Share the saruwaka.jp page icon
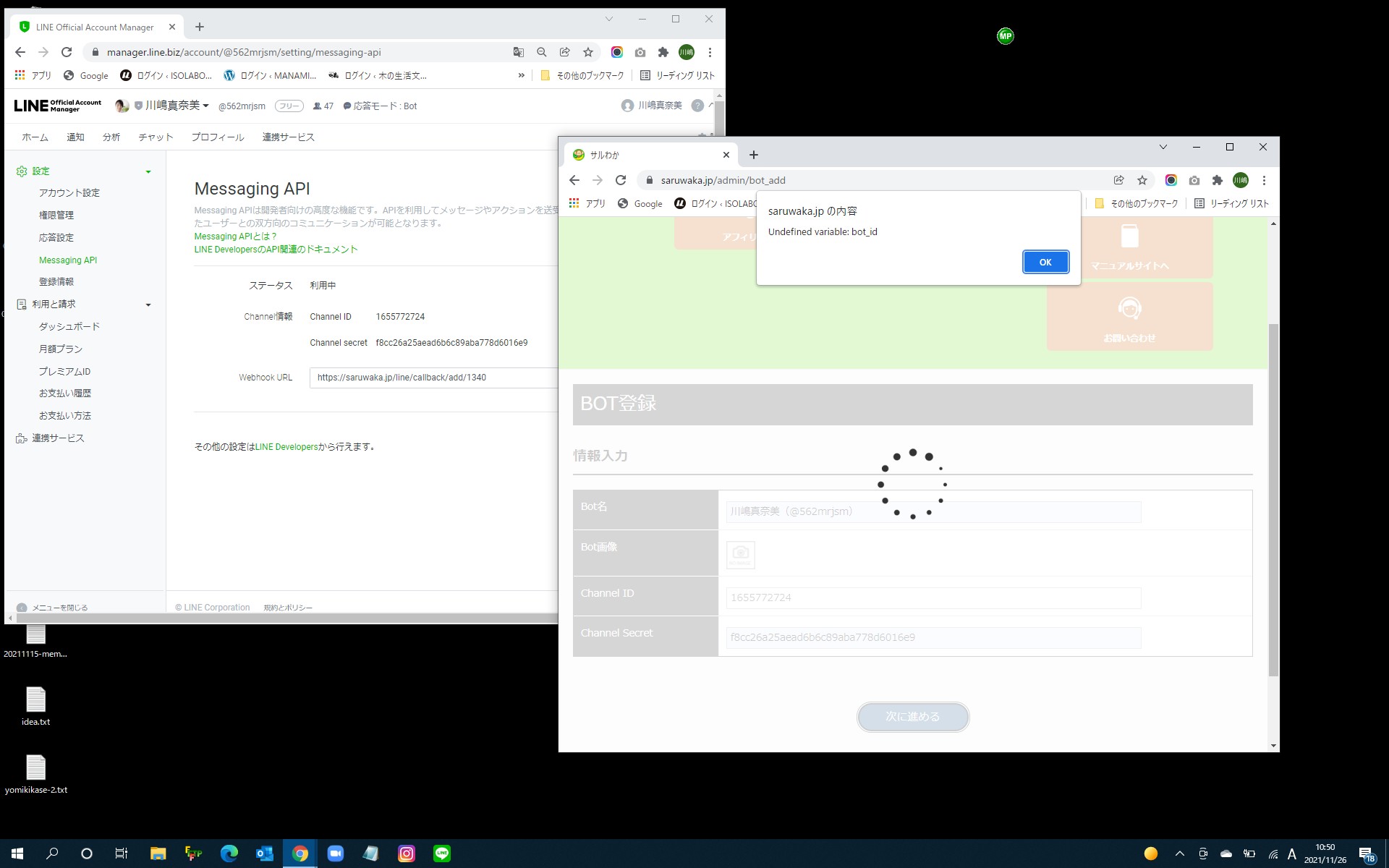This screenshot has width=1389, height=868. pos(1119,180)
